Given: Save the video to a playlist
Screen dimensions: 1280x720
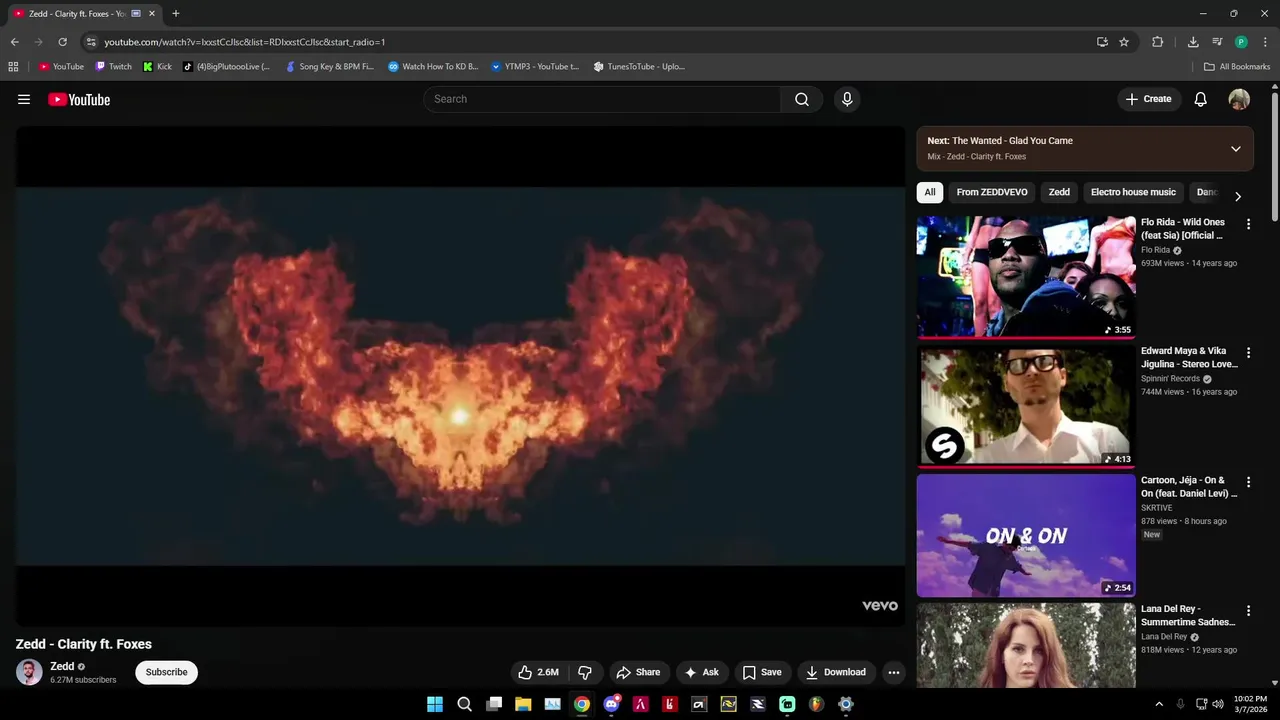Looking at the screenshot, I should 762,672.
